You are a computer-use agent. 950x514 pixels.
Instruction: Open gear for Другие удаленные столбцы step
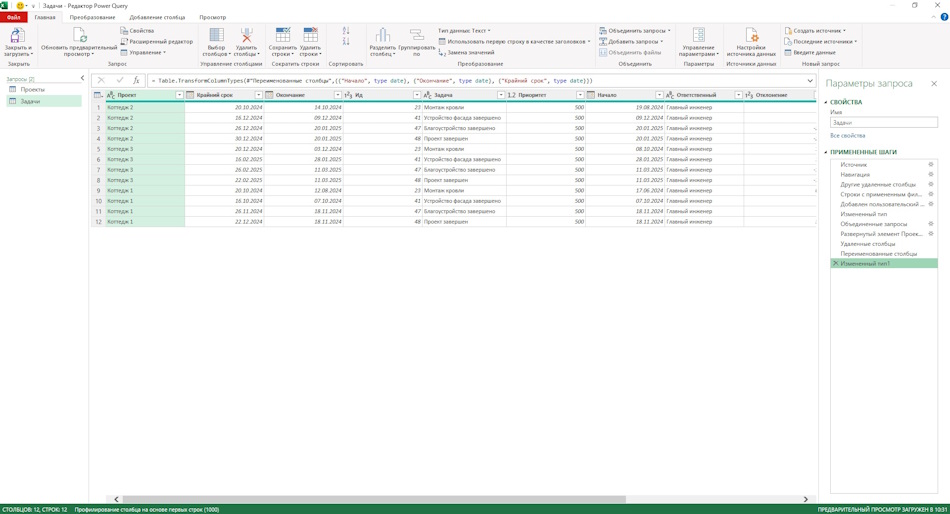point(931,184)
